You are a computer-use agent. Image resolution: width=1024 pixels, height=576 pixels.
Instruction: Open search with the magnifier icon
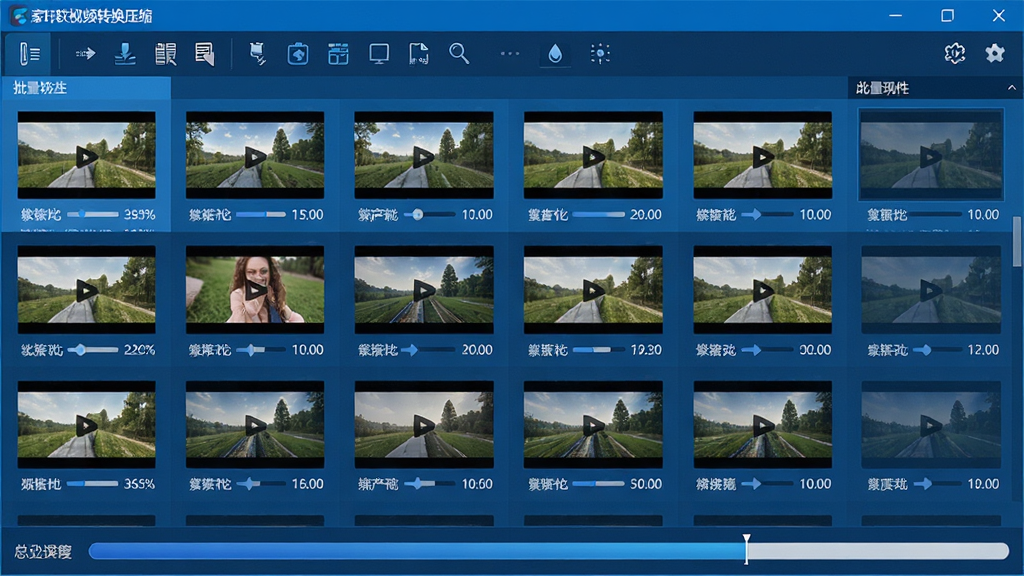[x=459, y=54]
